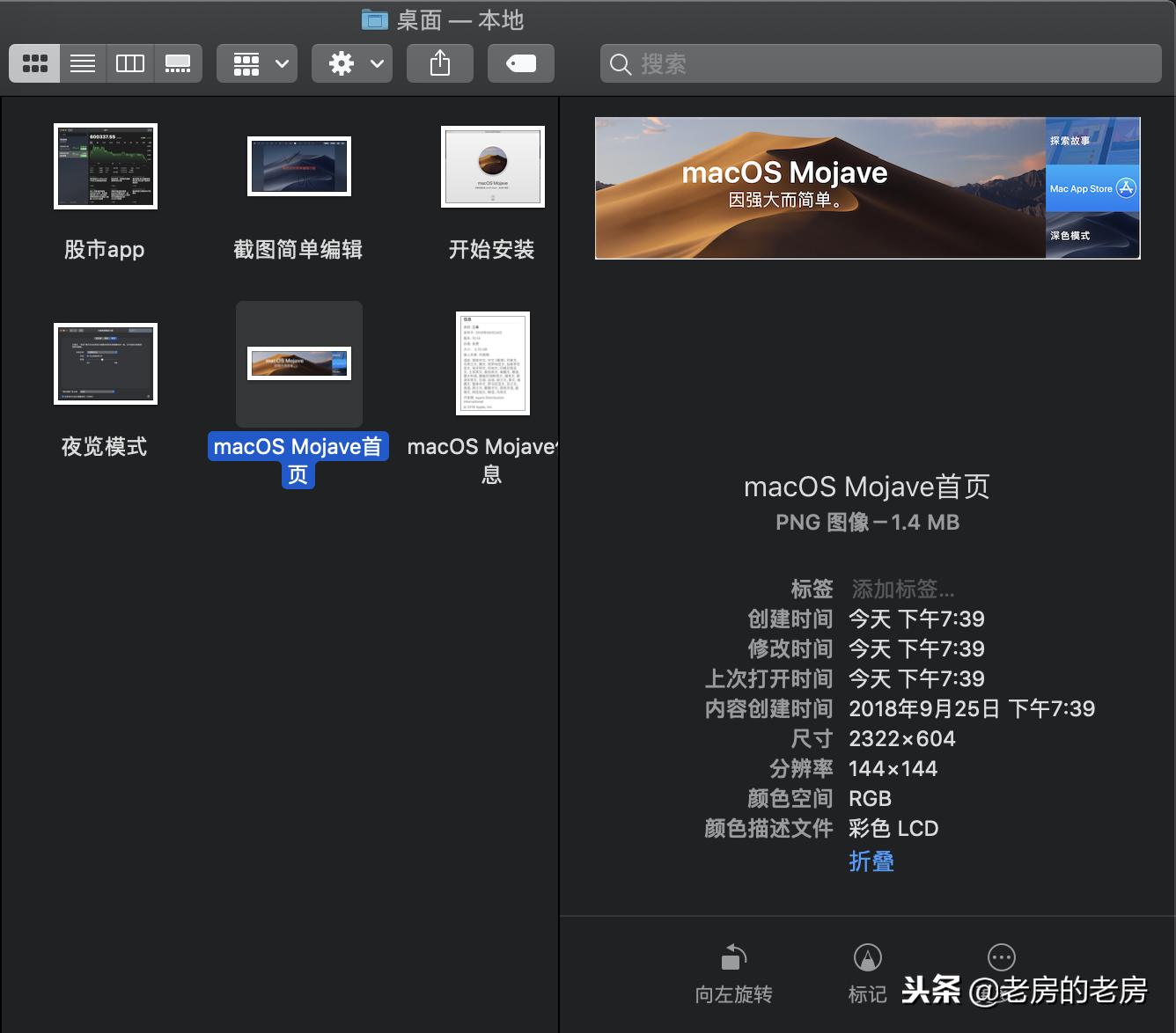The width and height of the screenshot is (1176, 1033).
Task: Open Markup using the pen-circle icon
Action: click(867, 956)
